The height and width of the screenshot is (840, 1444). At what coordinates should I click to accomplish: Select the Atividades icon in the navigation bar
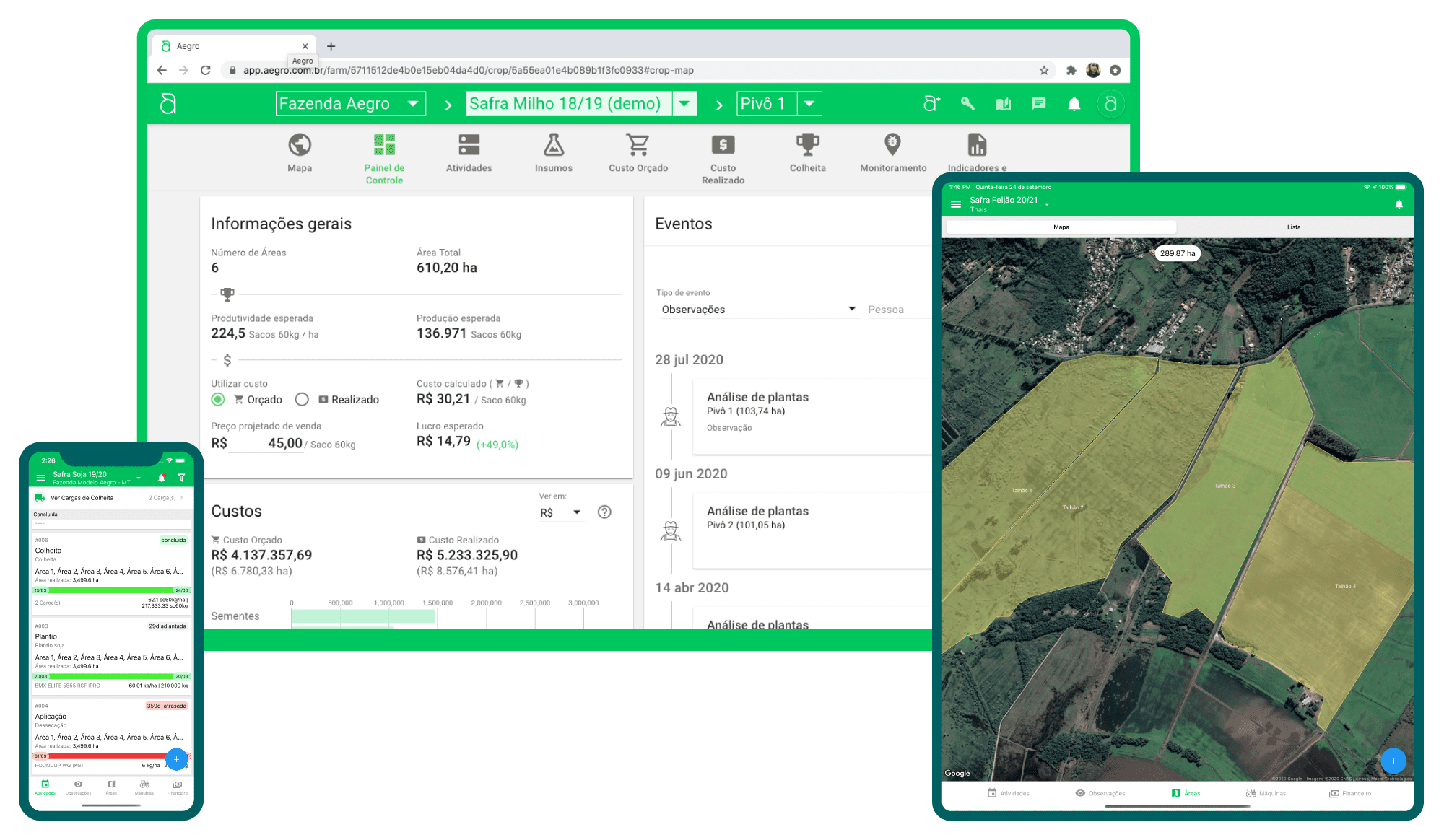(469, 154)
